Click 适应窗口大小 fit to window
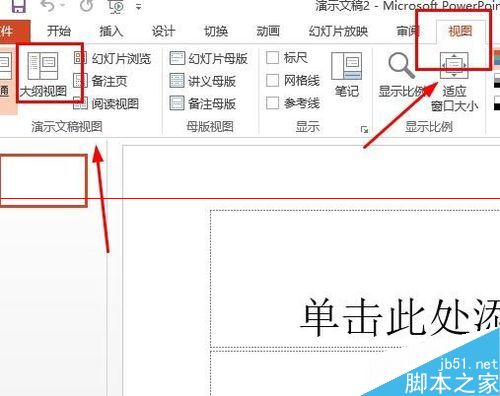Screen dimensions: 500x396 point(454,82)
